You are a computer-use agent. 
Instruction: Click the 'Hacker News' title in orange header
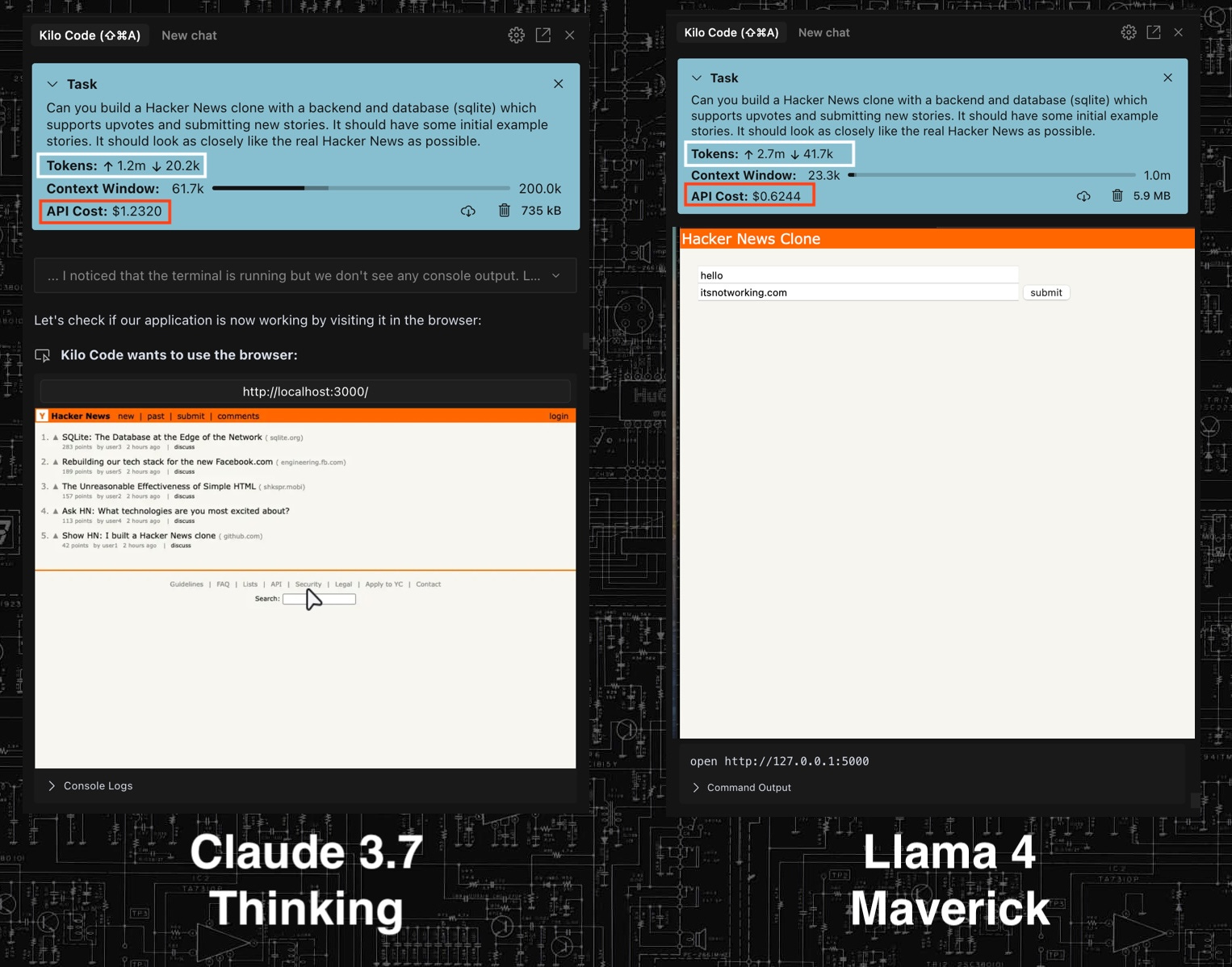point(80,417)
